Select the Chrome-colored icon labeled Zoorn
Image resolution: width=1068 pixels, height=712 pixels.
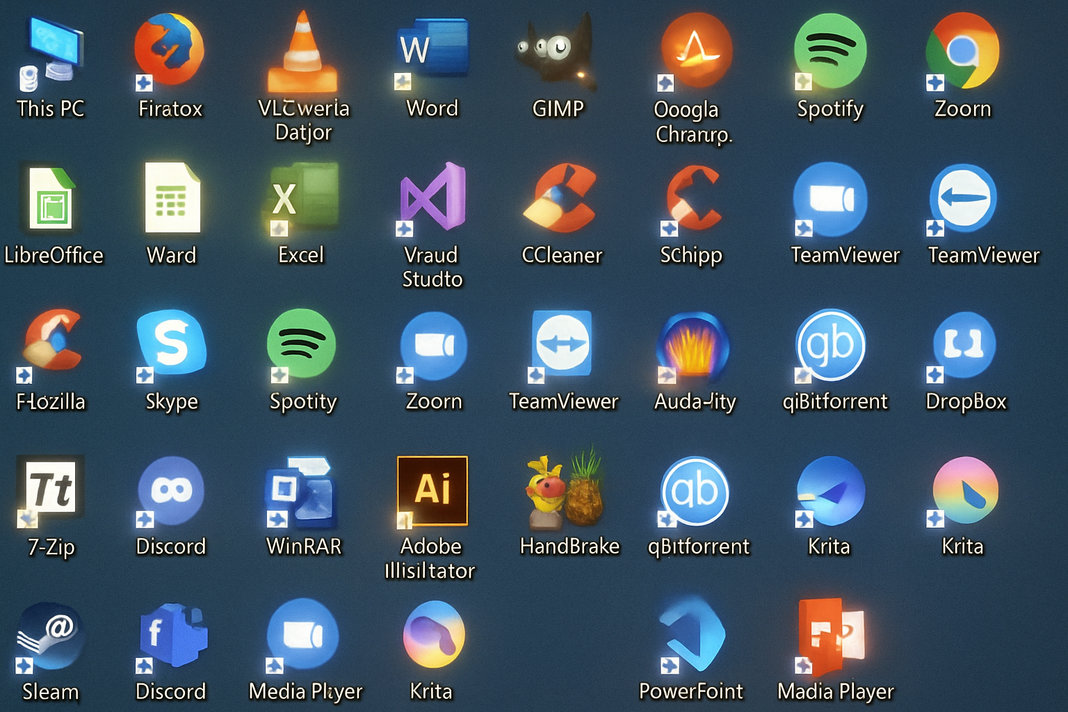click(x=962, y=51)
